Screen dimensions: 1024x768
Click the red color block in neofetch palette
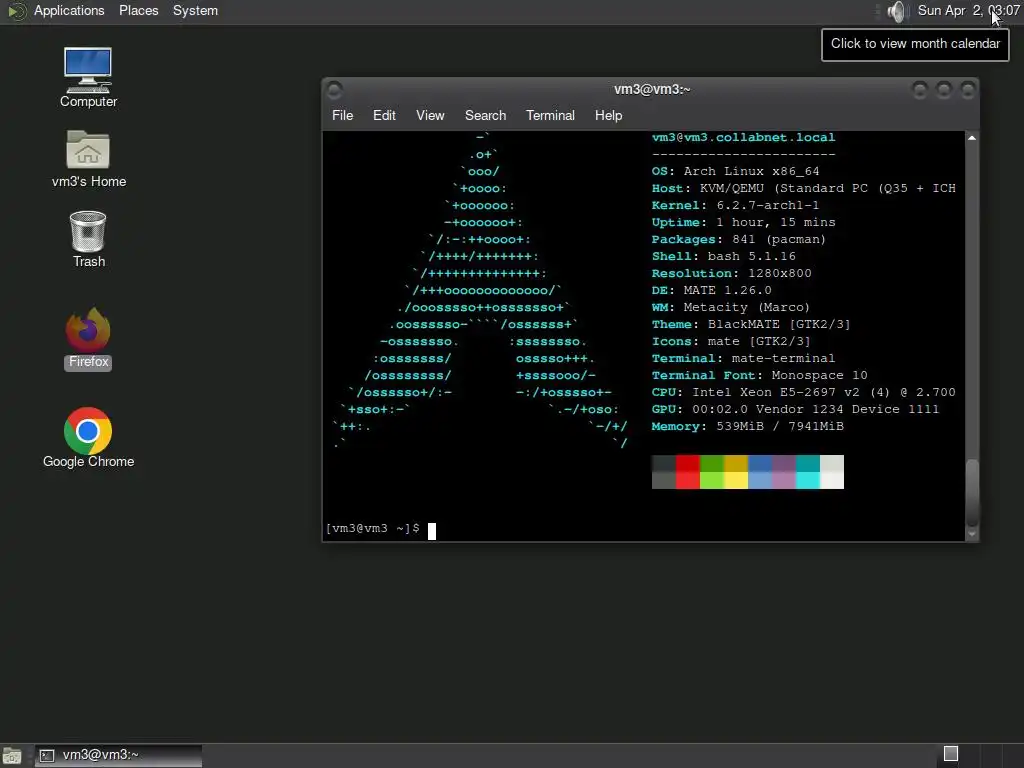click(x=688, y=472)
